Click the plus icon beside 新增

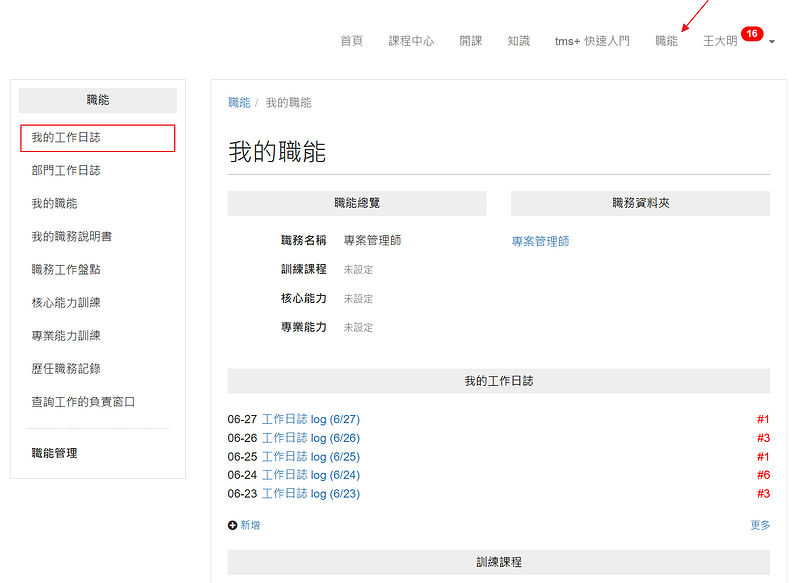(233, 525)
